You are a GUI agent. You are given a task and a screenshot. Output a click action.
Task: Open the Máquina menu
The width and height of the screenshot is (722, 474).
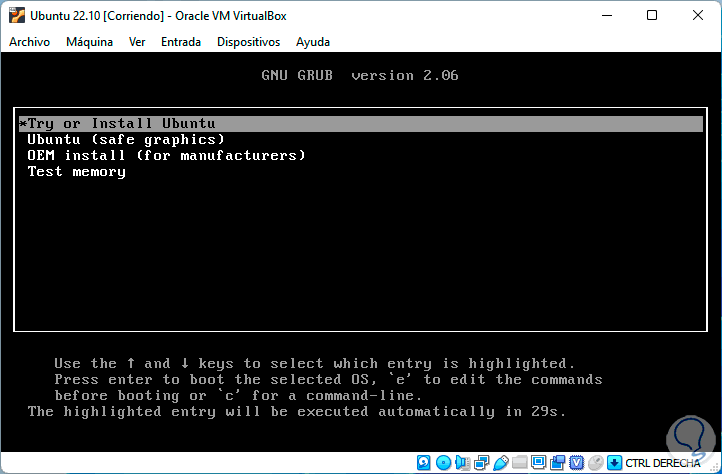tap(89, 42)
